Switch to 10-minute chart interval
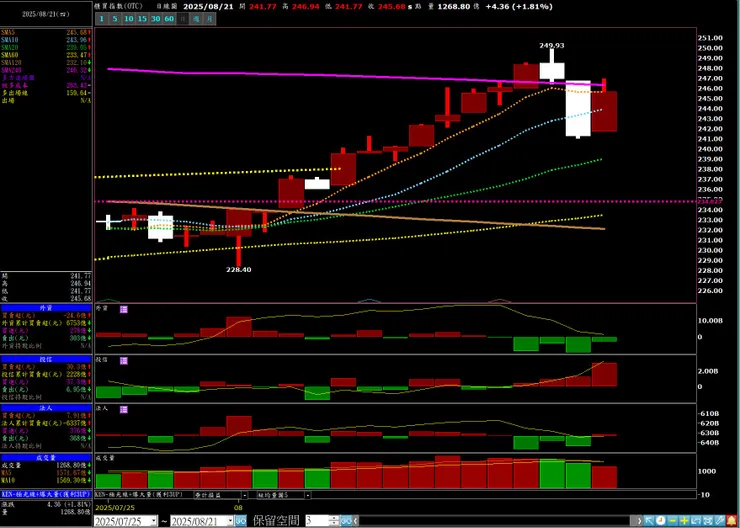The height and width of the screenshot is (528, 740). coord(128,19)
